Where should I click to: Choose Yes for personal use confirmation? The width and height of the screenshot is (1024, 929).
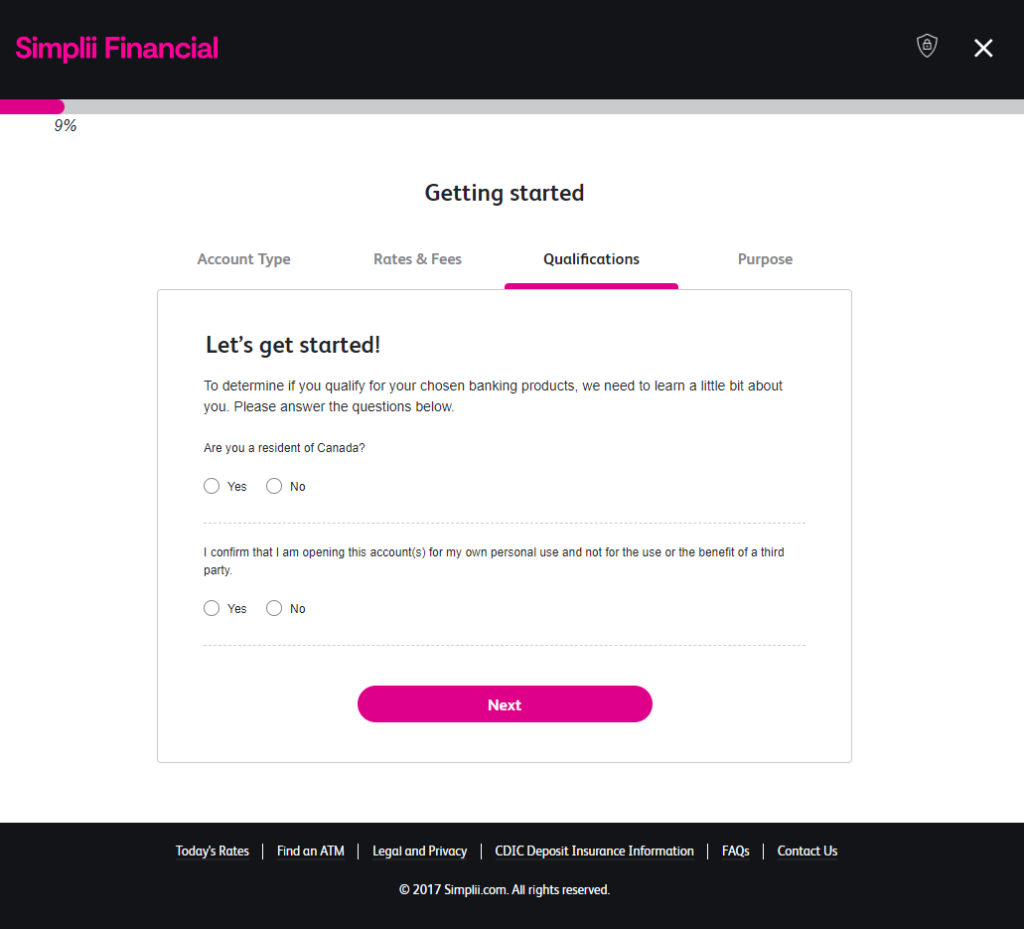(212, 608)
